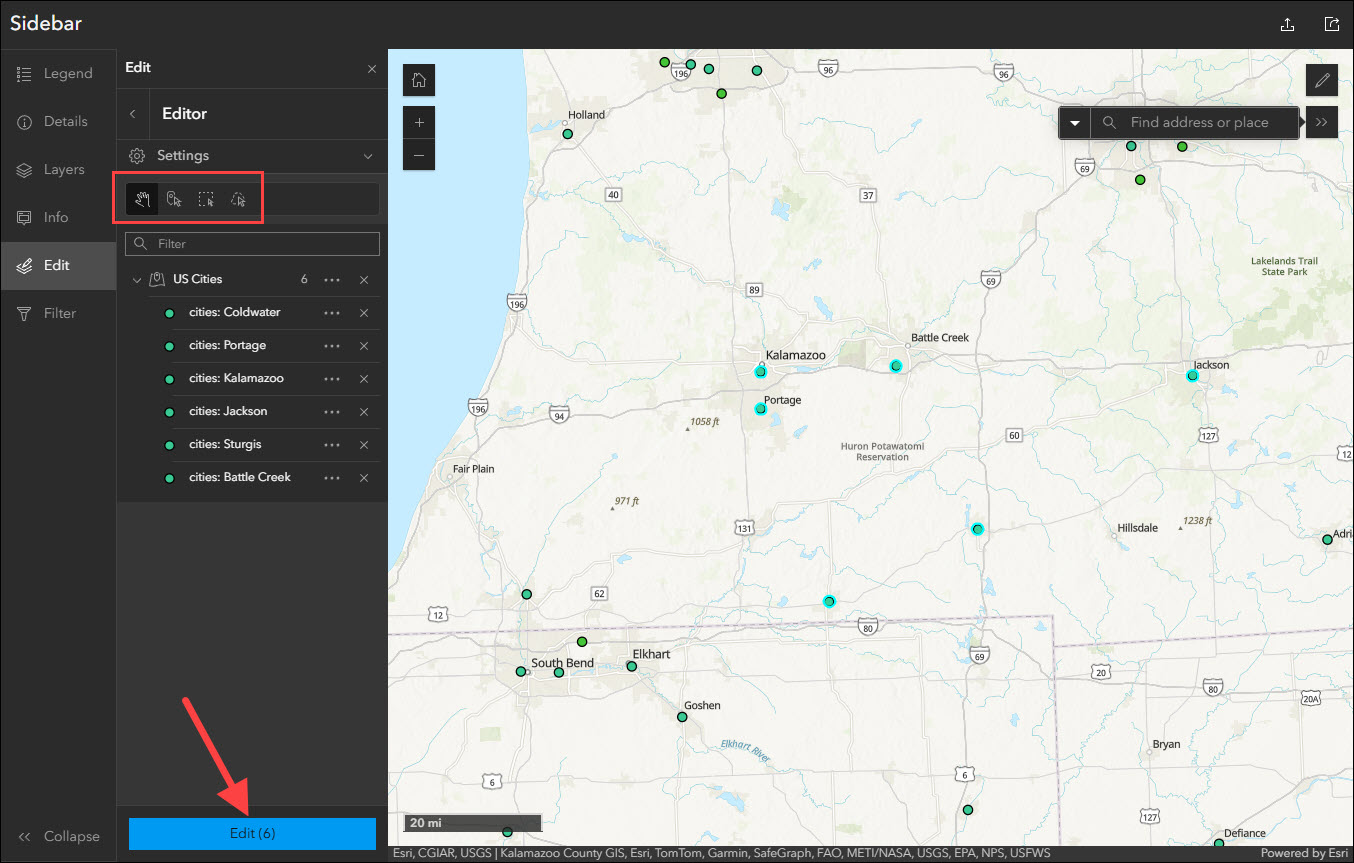
Task: Remove cities: Kalamazoo from selection
Action: [x=364, y=379]
